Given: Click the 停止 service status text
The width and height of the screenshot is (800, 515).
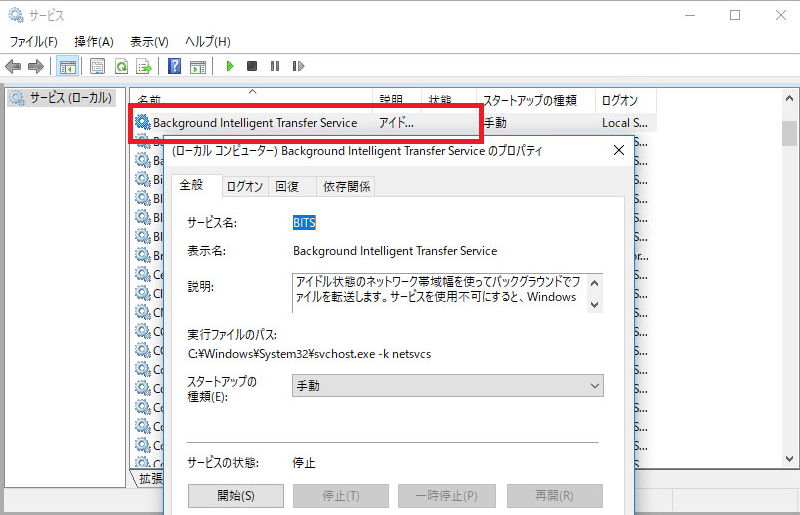Looking at the screenshot, I should (304, 463).
